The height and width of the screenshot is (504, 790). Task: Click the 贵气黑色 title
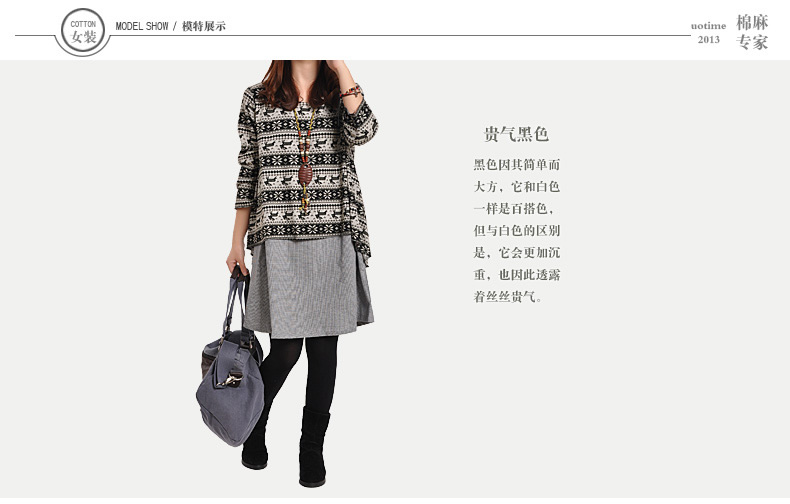[x=516, y=134]
